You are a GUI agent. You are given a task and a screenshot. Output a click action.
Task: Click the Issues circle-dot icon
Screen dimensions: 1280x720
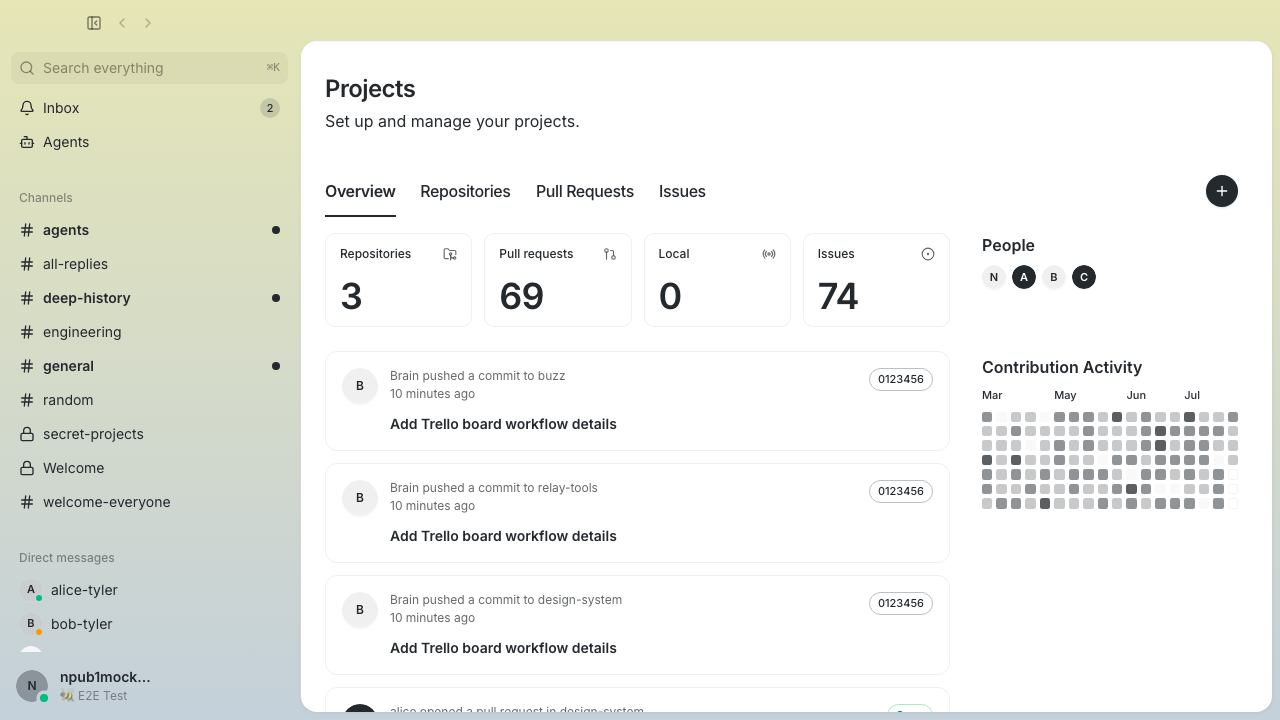pos(928,254)
